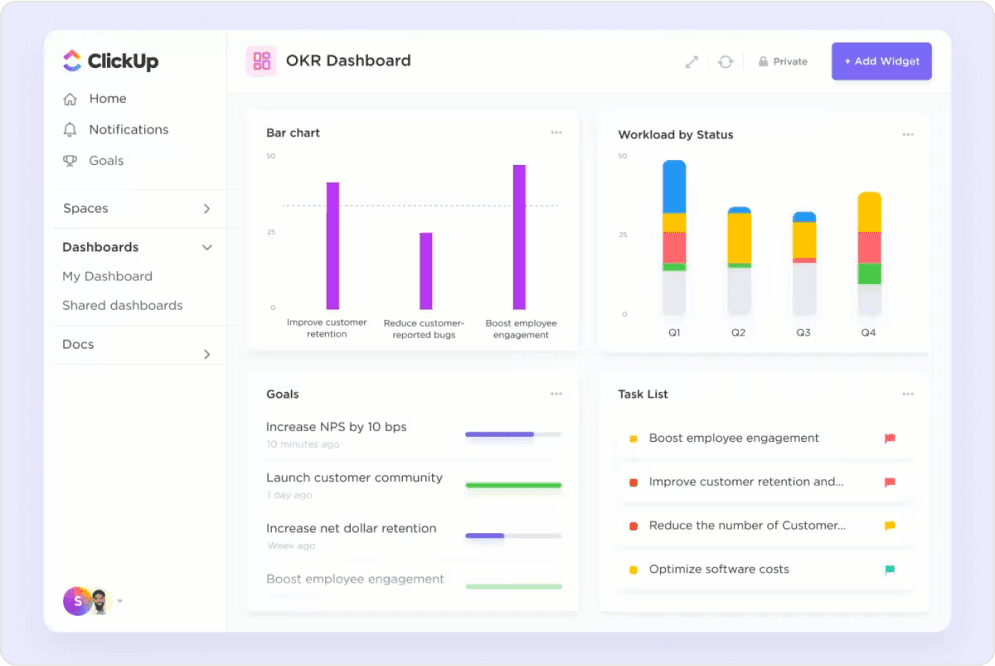995x666 pixels.
Task: Click teal flag on Optimize software costs
Action: pyautogui.click(x=890, y=570)
